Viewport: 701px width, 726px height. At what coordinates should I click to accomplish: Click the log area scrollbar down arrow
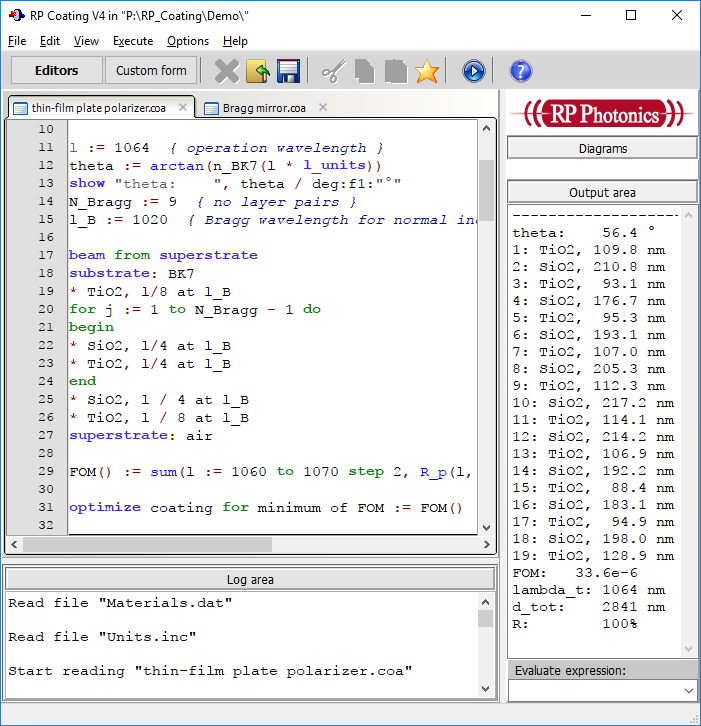[485, 689]
